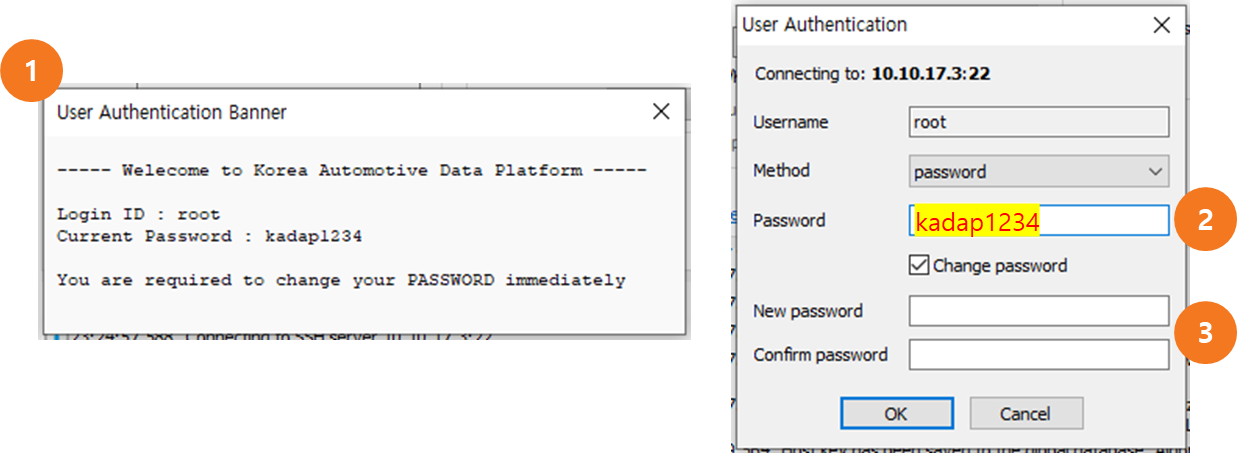Click the orange number 1 marker
The image size is (1237, 453).
[34, 72]
